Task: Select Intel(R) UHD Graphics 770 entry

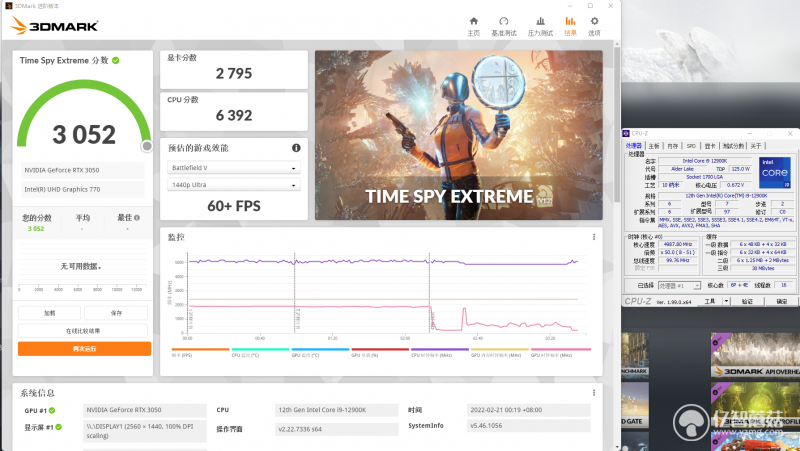Action: pyautogui.click(x=83, y=189)
